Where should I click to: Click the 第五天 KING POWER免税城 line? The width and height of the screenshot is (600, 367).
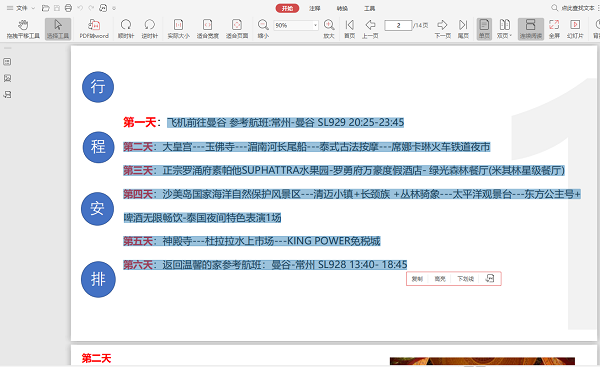click(251, 241)
